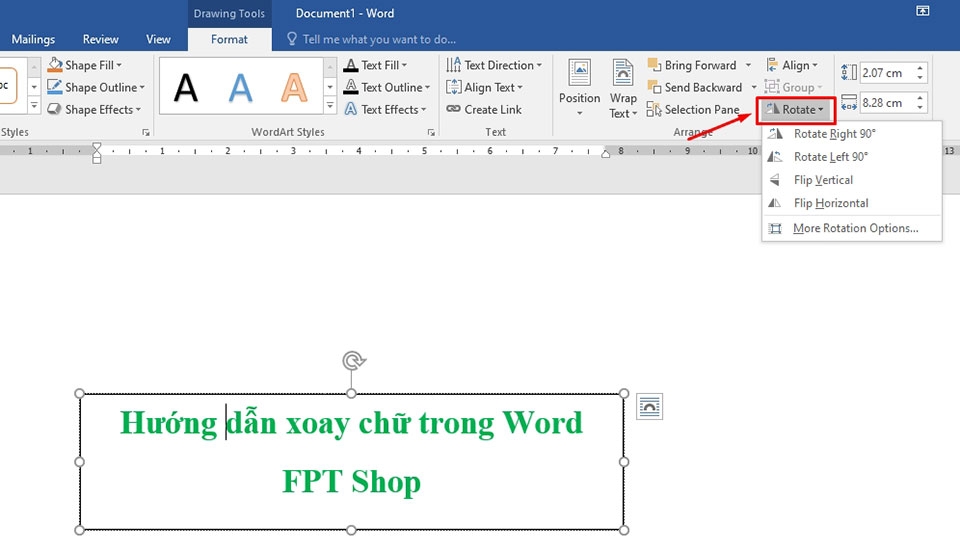This screenshot has width=960, height=550.
Task: Click the Text Fill A icon
Action: click(351, 65)
